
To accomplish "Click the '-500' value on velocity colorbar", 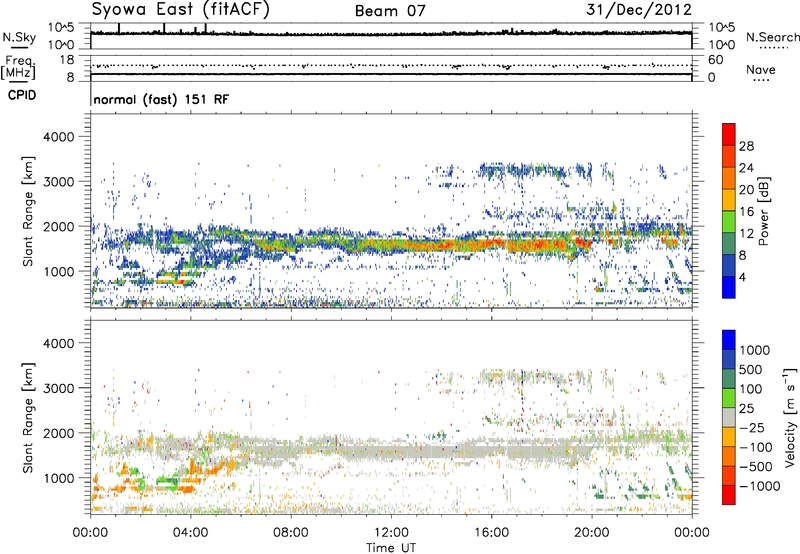I will 758,467.
